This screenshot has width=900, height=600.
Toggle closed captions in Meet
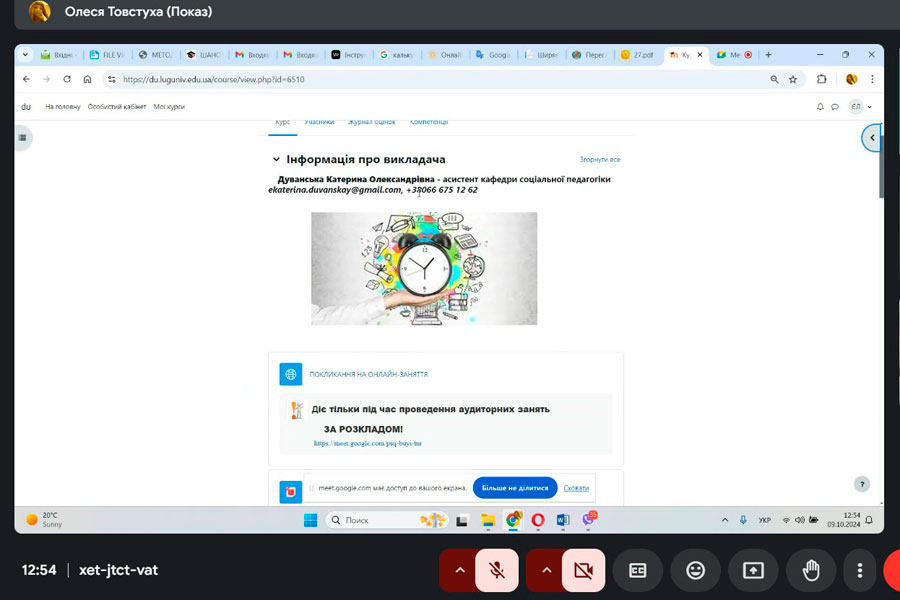pos(638,570)
